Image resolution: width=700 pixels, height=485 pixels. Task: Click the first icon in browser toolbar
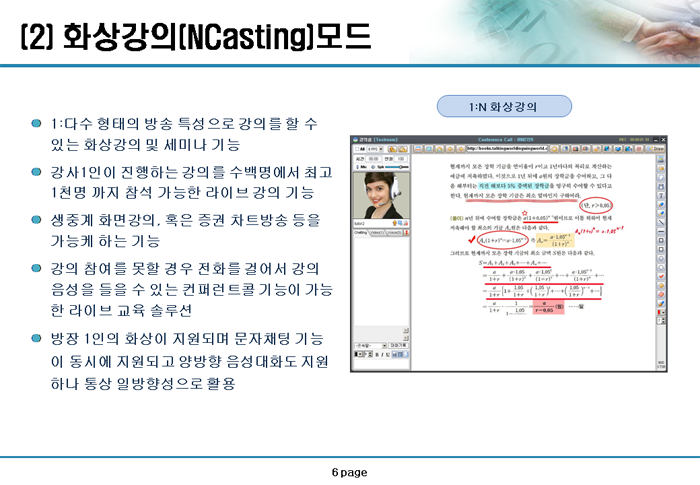click(x=418, y=149)
